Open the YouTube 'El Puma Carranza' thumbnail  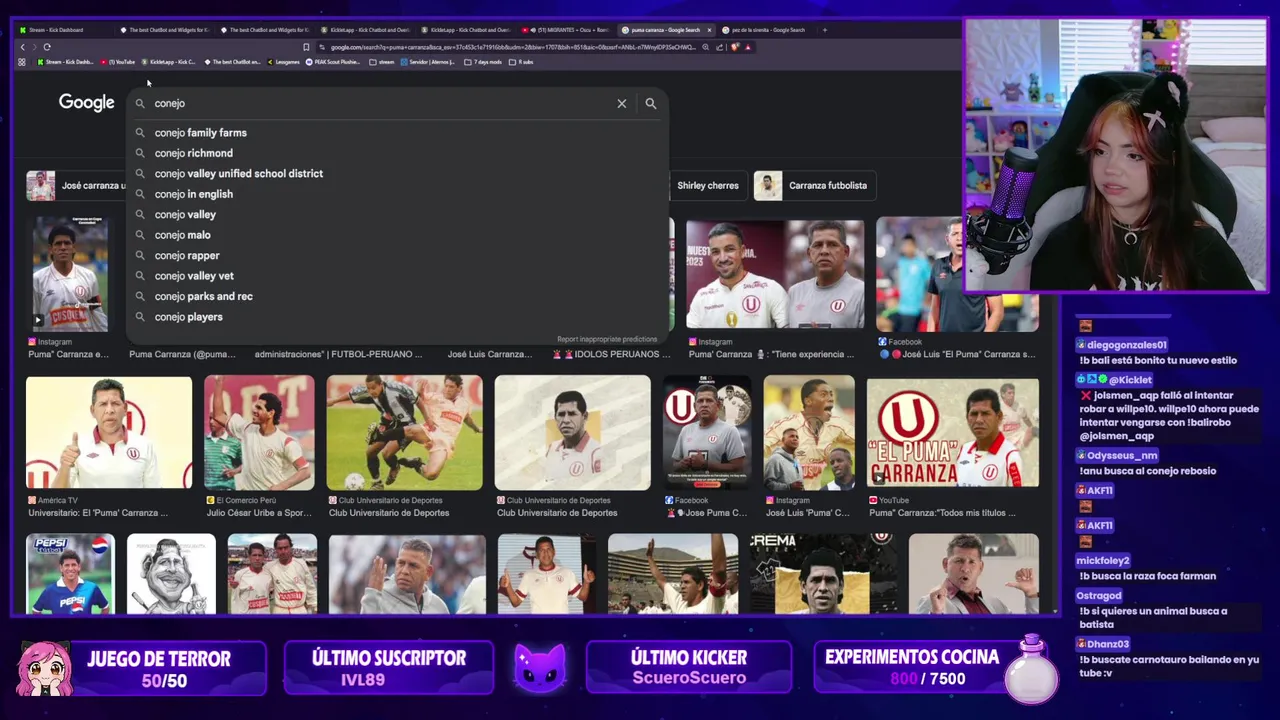tap(952, 432)
